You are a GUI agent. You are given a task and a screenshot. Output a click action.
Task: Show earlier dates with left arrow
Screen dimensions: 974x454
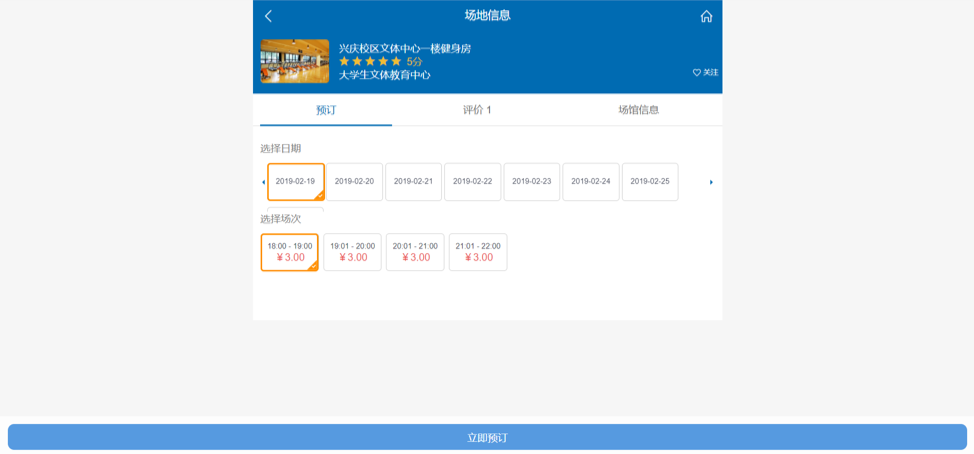[x=263, y=182]
